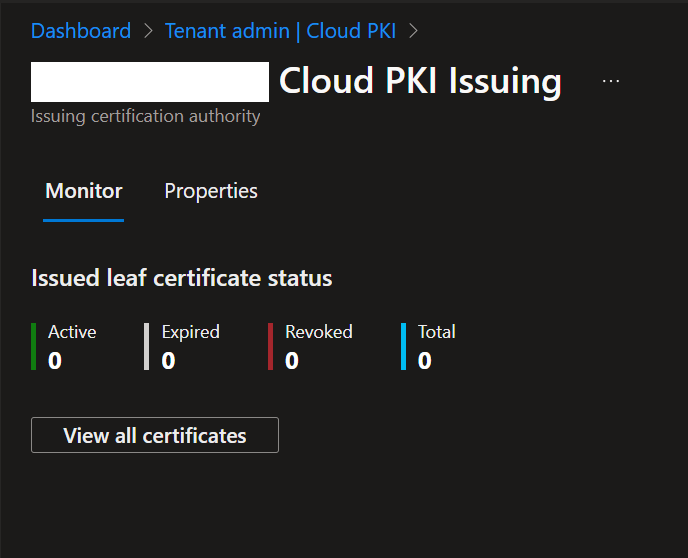The image size is (688, 558).
Task: Open the Dashboard breadcrumb link
Action: (x=81, y=31)
